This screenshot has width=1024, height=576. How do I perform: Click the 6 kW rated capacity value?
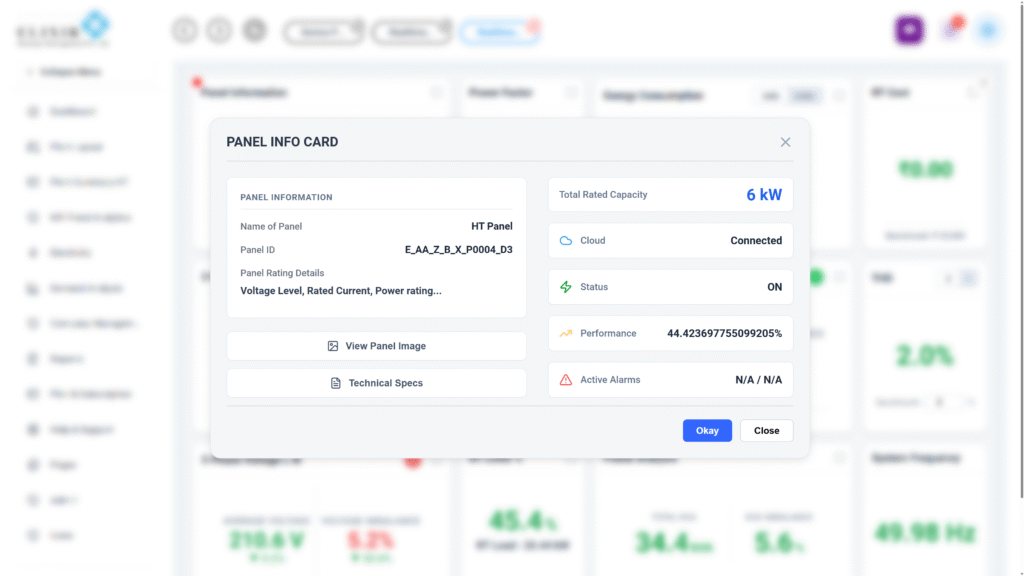tap(764, 195)
